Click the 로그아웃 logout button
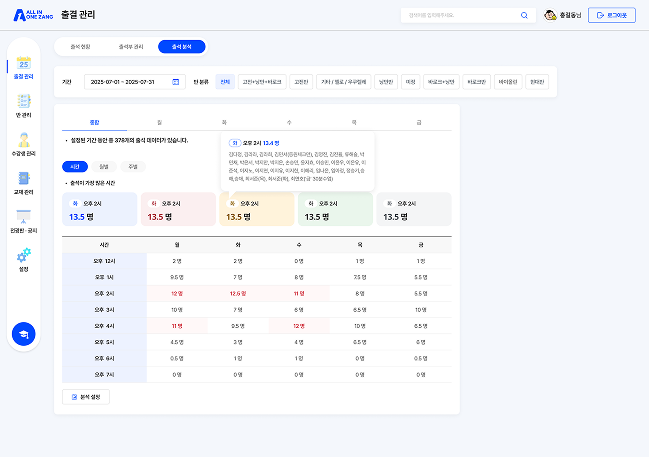Viewport: 649px width, 457px height. [x=612, y=15]
